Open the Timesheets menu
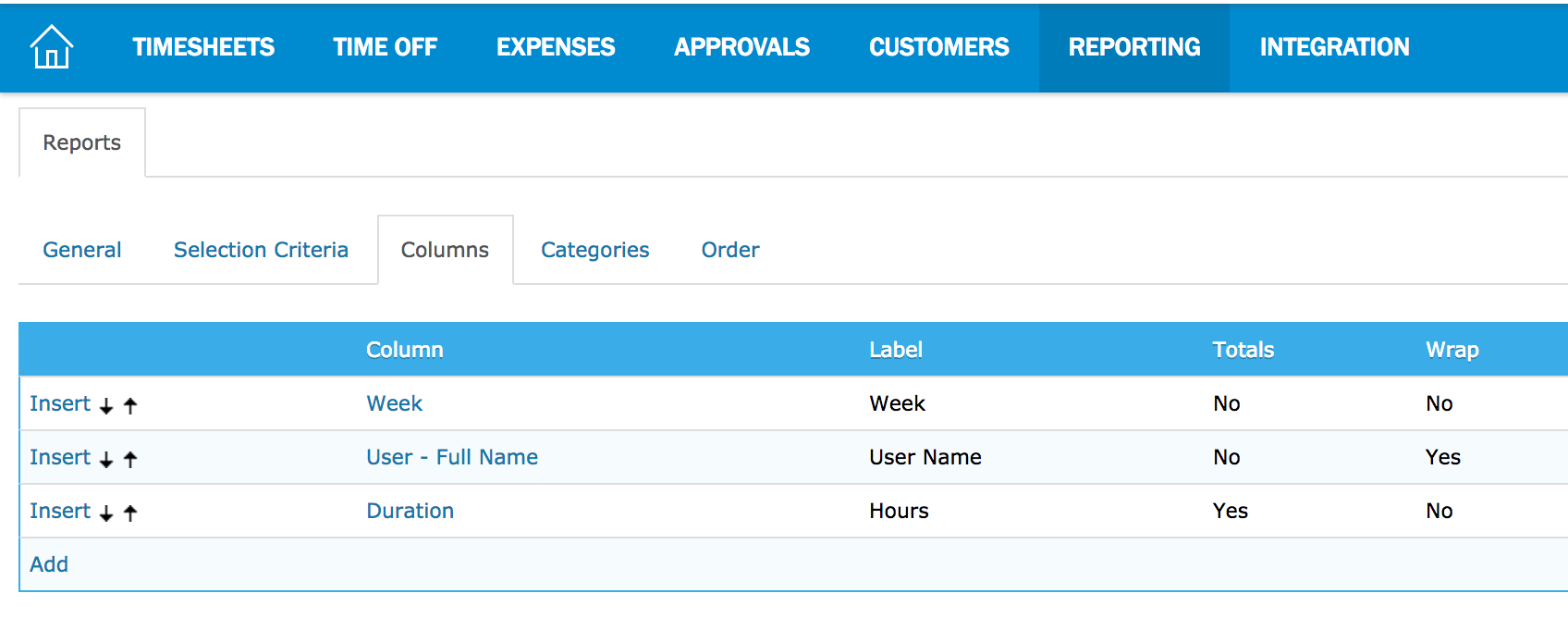Image resolution: width=1568 pixels, height=618 pixels. coord(203,46)
